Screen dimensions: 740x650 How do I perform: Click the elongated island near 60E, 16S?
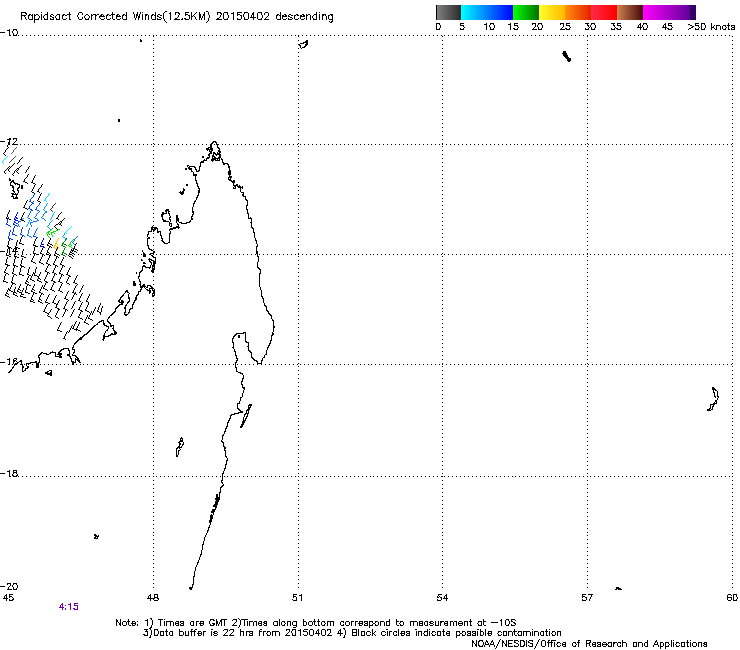[x=713, y=399]
